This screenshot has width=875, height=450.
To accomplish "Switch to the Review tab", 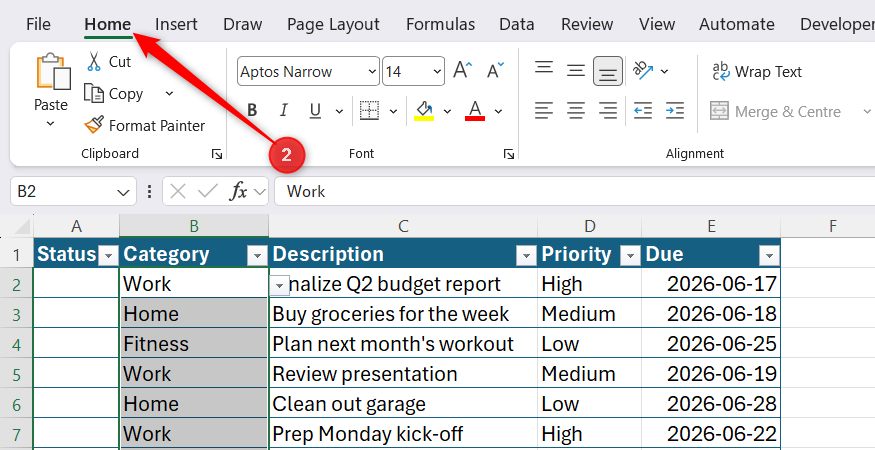I will [x=587, y=25].
